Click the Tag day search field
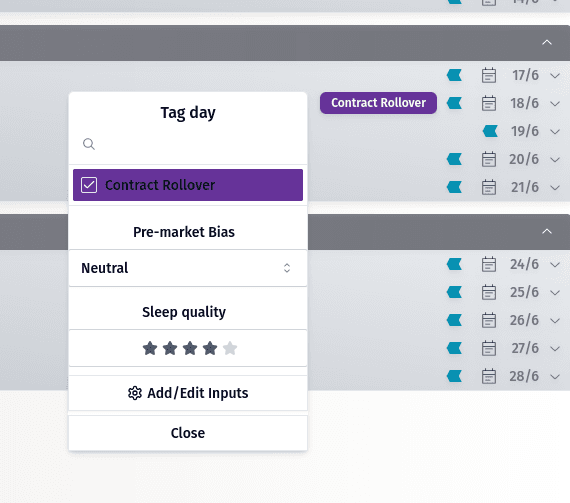This screenshot has width=570, height=503. pos(188,144)
